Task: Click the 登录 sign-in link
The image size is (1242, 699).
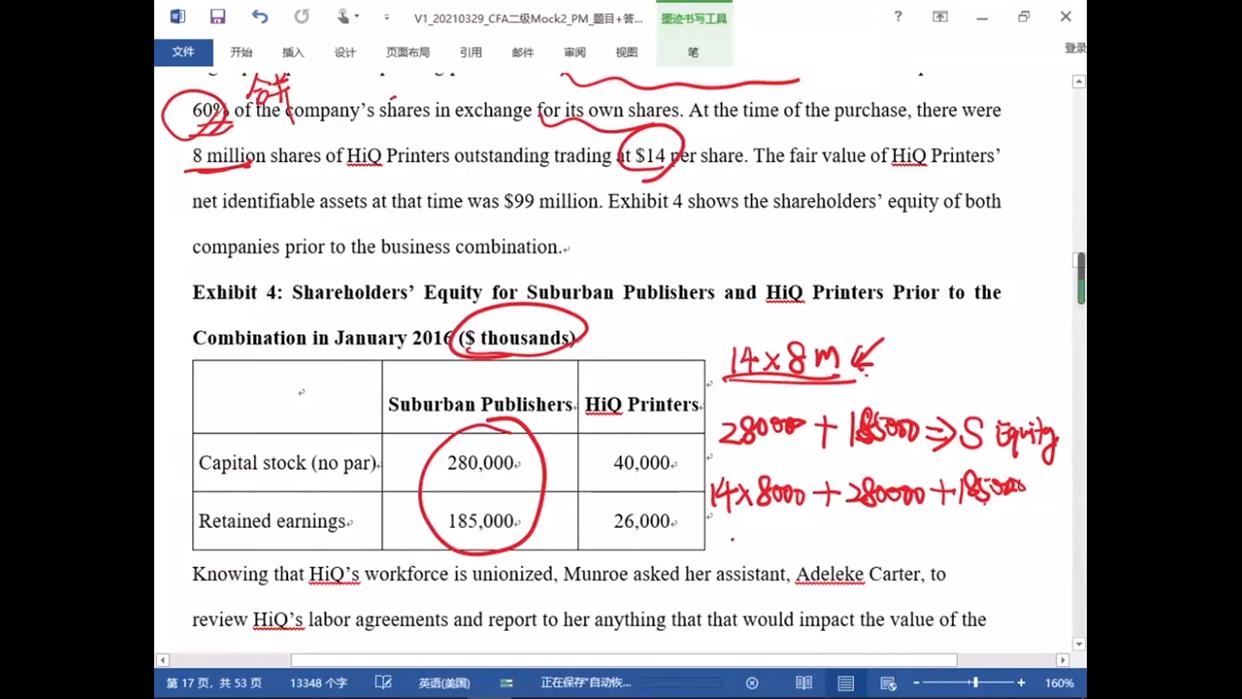Action: [1074, 48]
